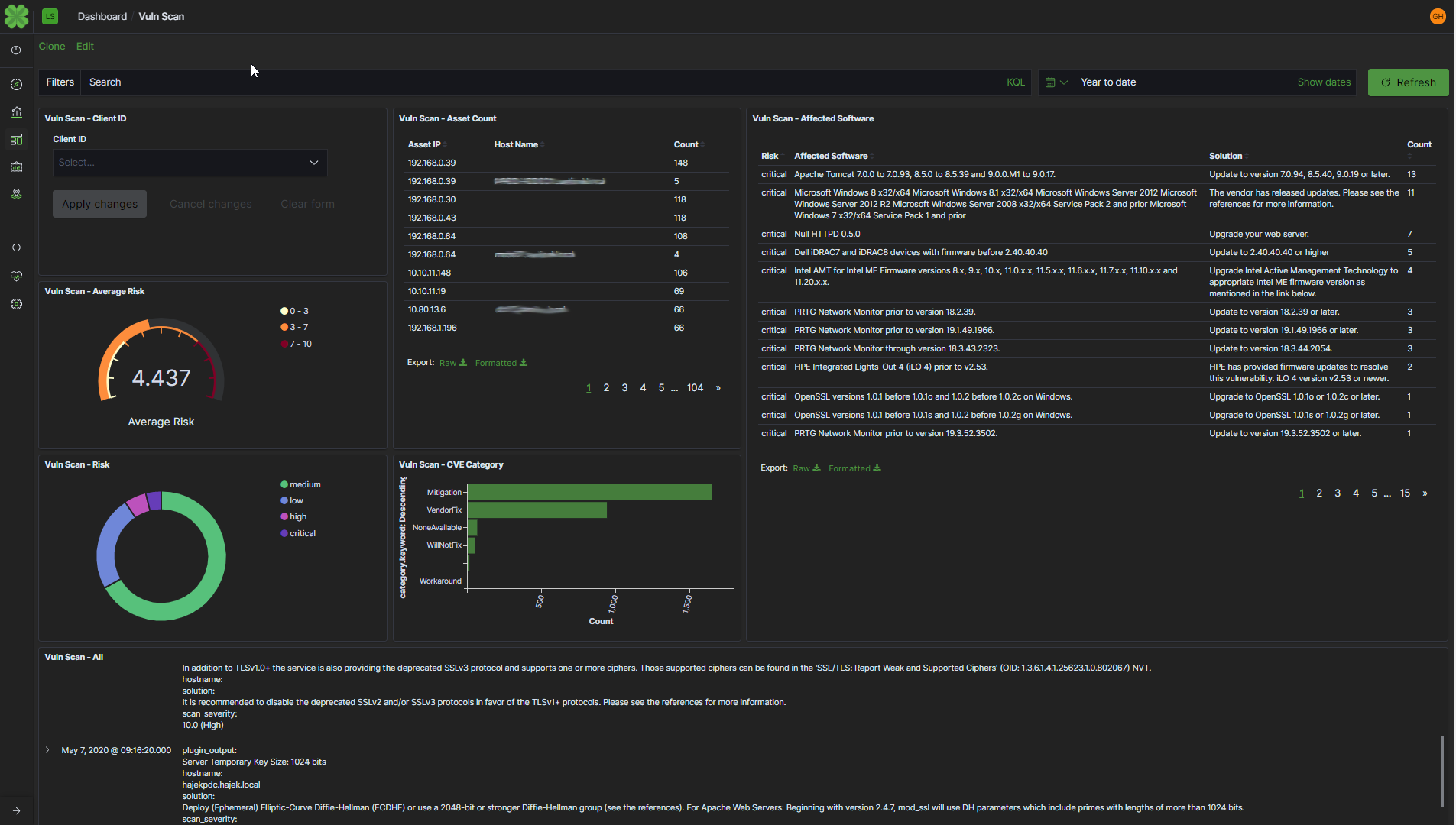
Task: Switch query language via KQL
Action: click(1015, 82)
